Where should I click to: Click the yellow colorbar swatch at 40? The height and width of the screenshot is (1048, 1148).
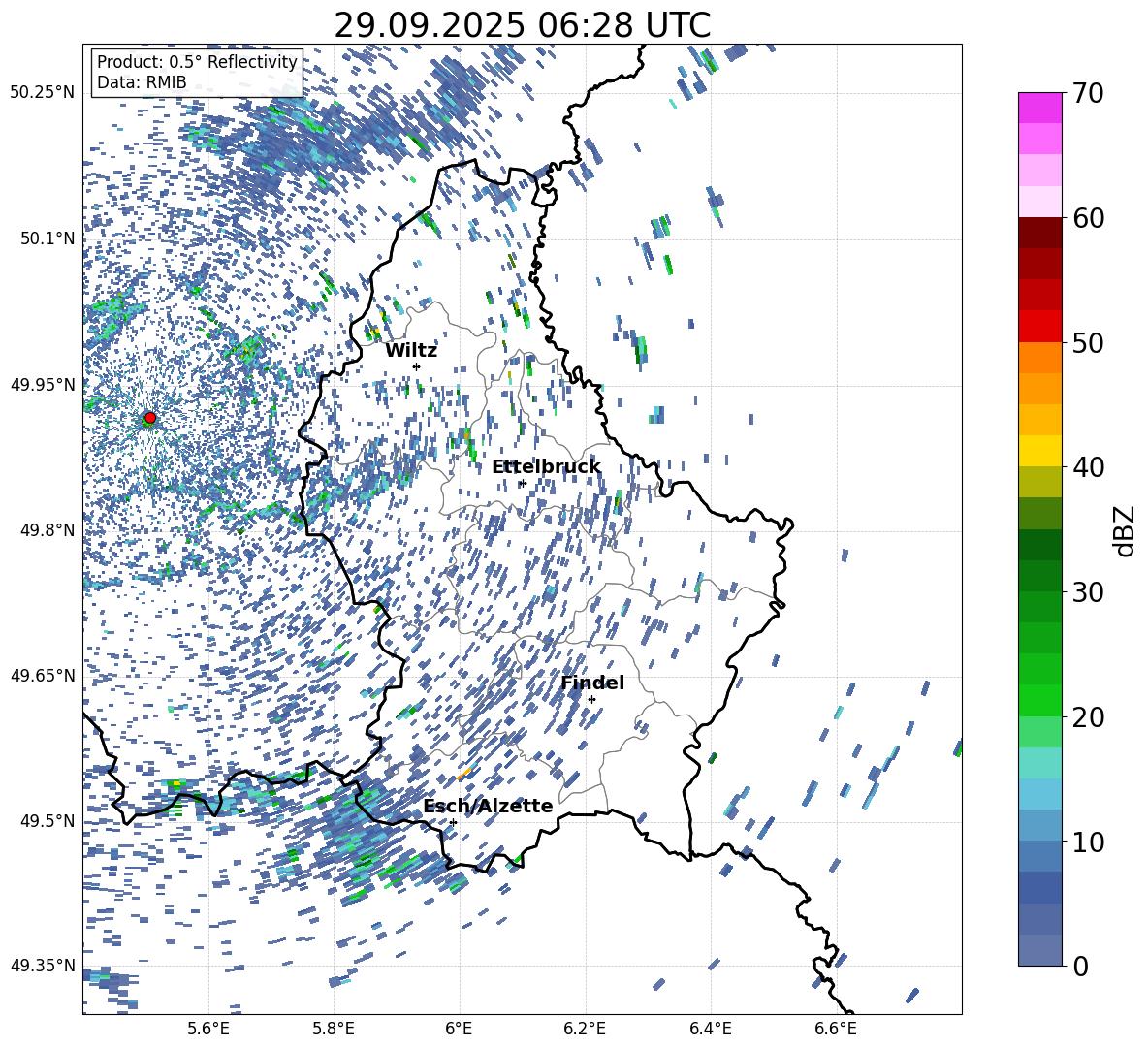point(1039,451)
